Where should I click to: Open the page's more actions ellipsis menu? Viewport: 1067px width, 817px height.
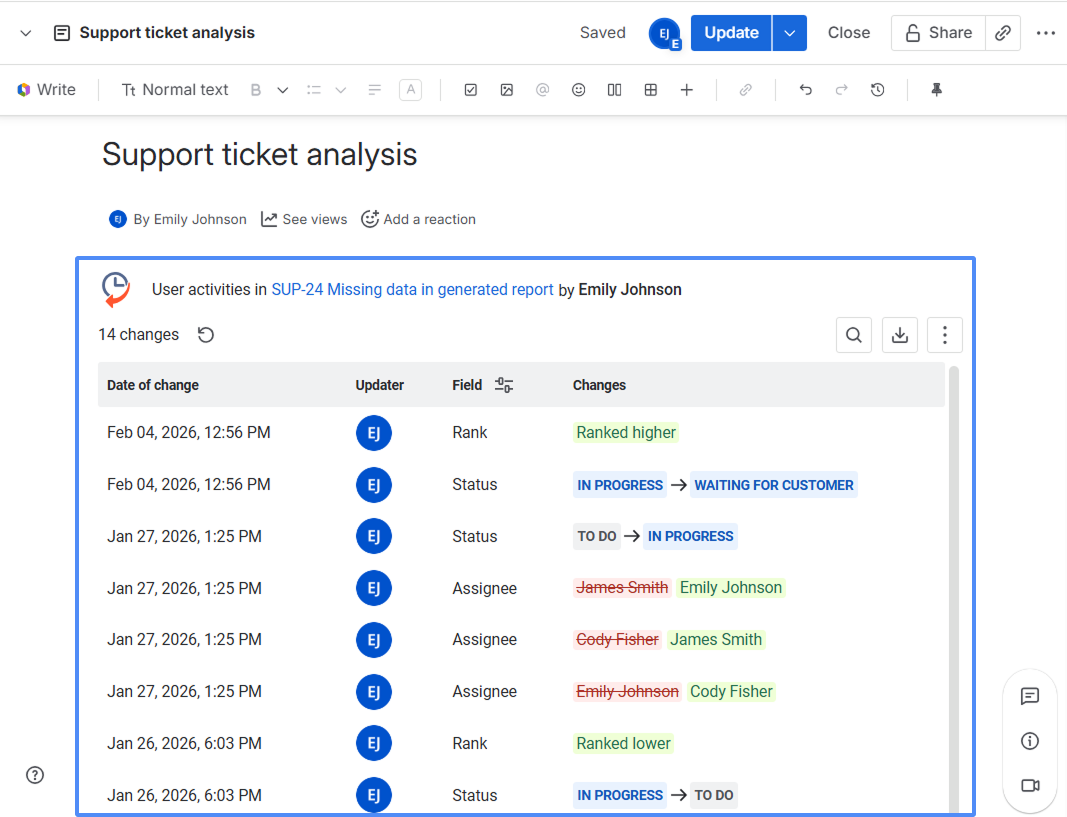coord(1046,33)
